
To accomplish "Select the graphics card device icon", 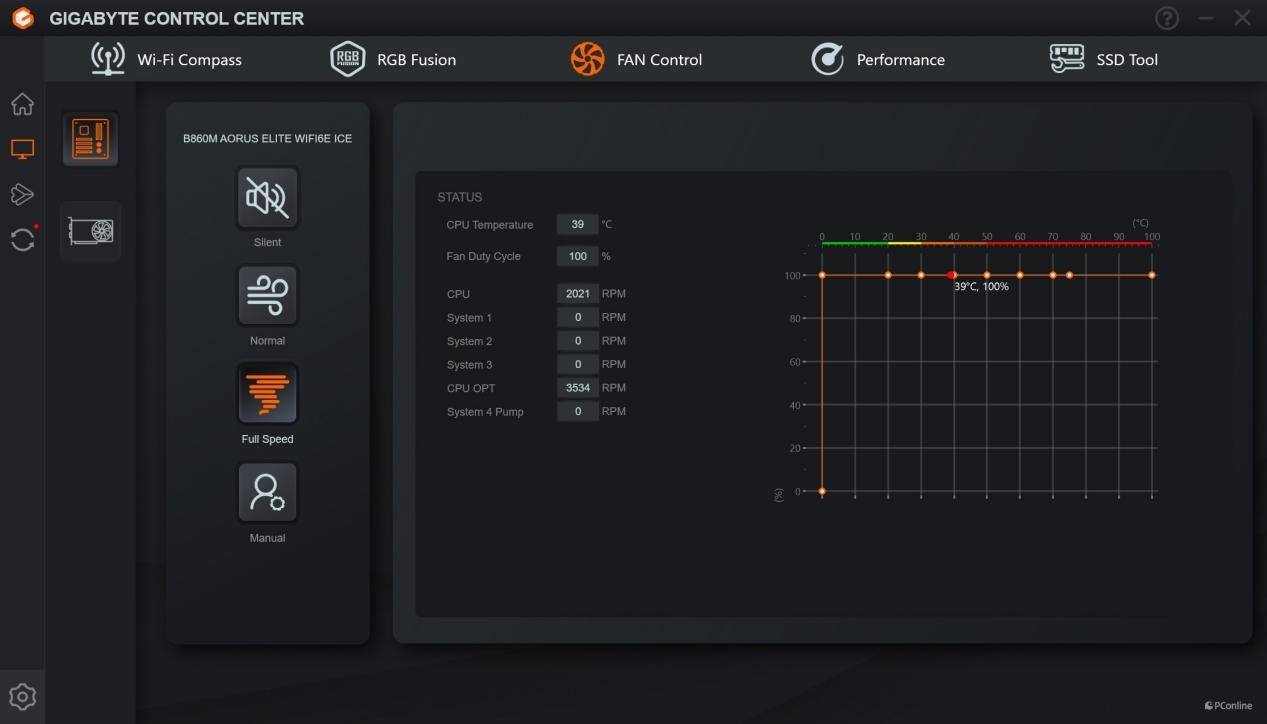I will pyautogui.click(x=91, y=231).
